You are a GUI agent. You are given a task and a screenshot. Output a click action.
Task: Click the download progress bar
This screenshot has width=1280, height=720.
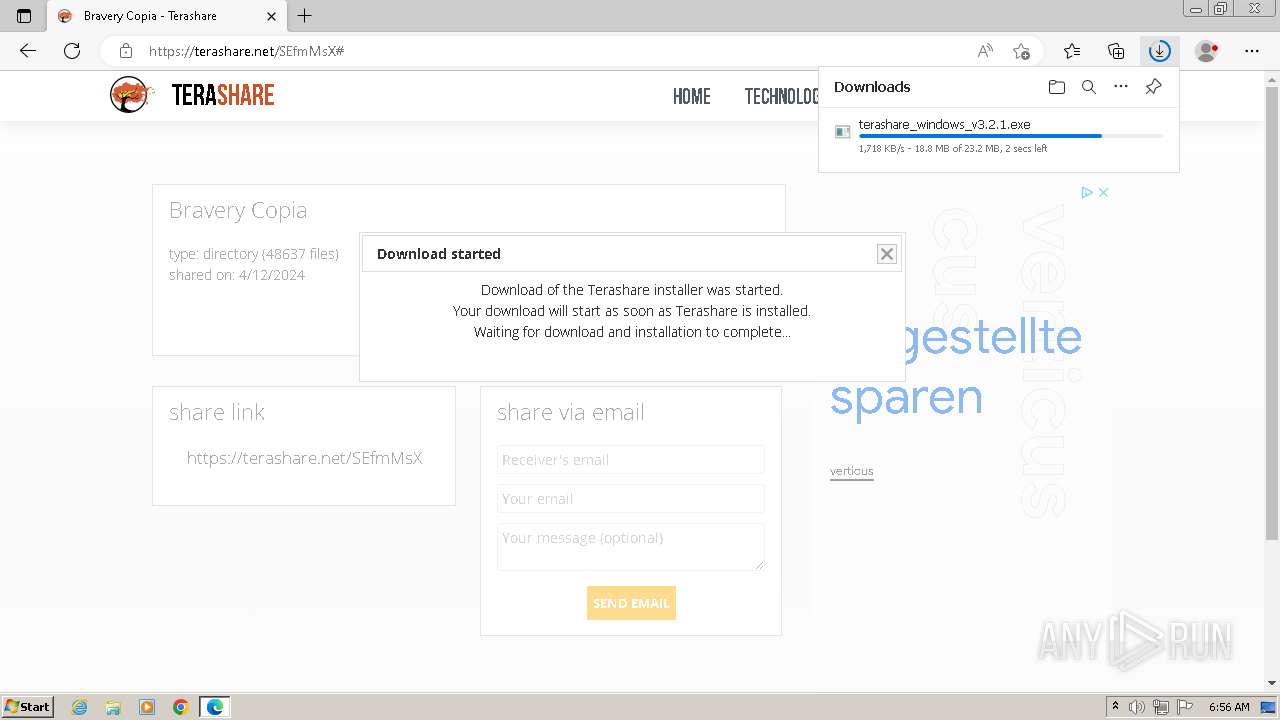pyautogui.click(x=1010, y=136)
